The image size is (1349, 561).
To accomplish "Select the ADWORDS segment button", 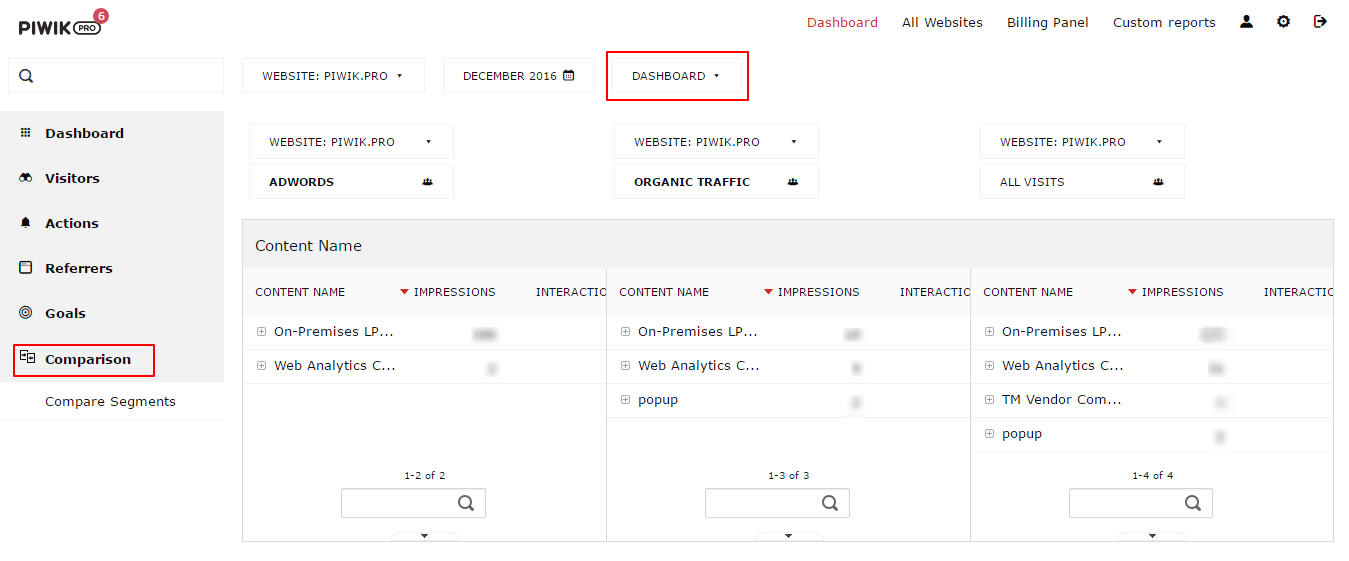I will click(351, 182).
